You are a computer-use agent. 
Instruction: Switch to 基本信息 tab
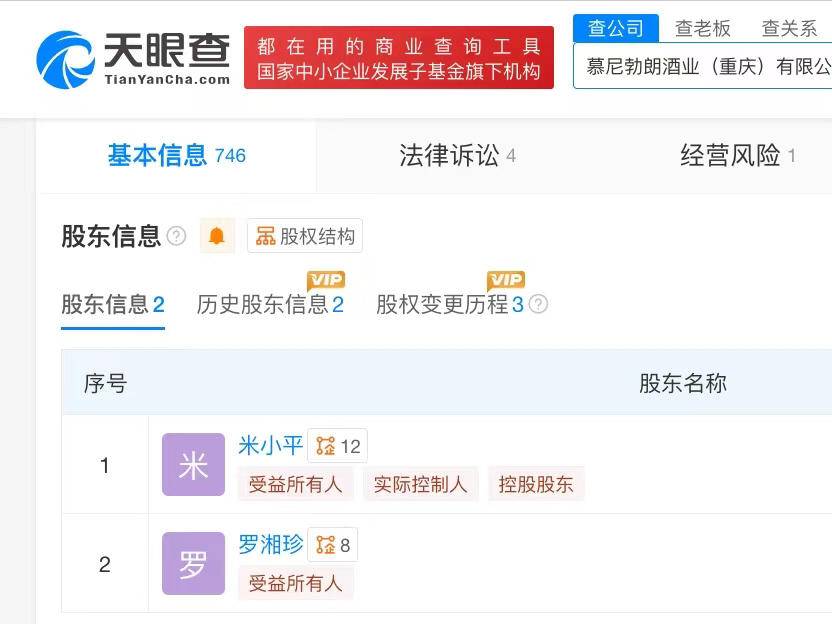pyautogui.click(x=176, y=156)
